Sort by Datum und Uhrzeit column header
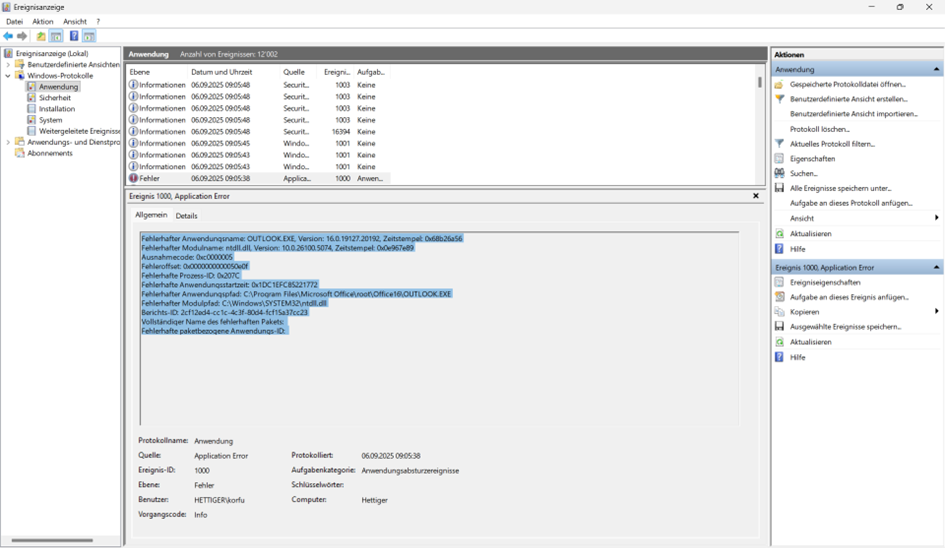Viewport: 945px width, 548px height. pos(234,72)
